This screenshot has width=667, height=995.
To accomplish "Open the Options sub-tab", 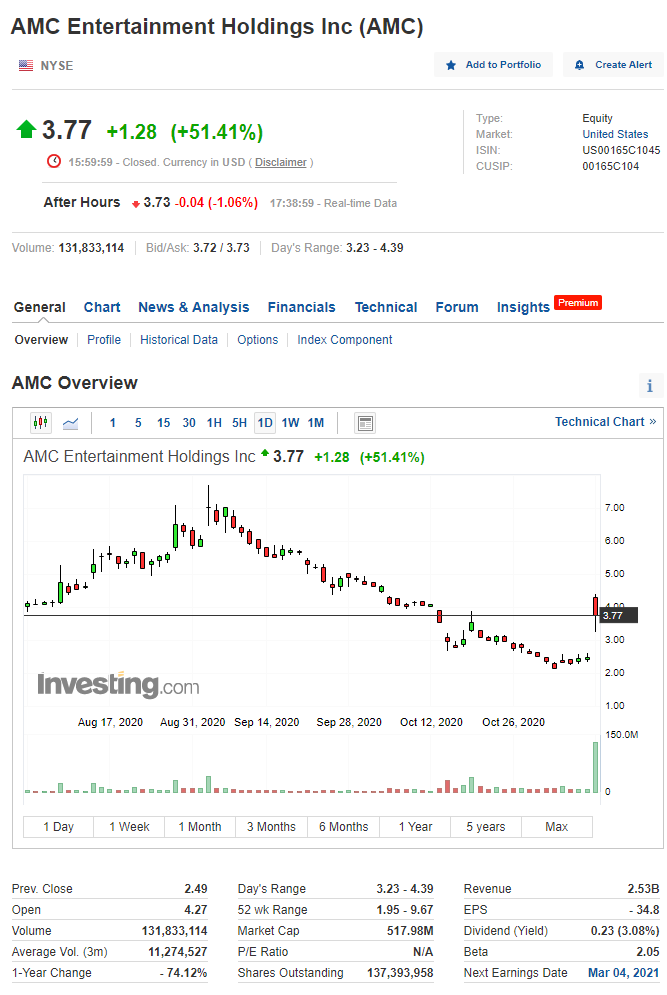I will [258, 339].
